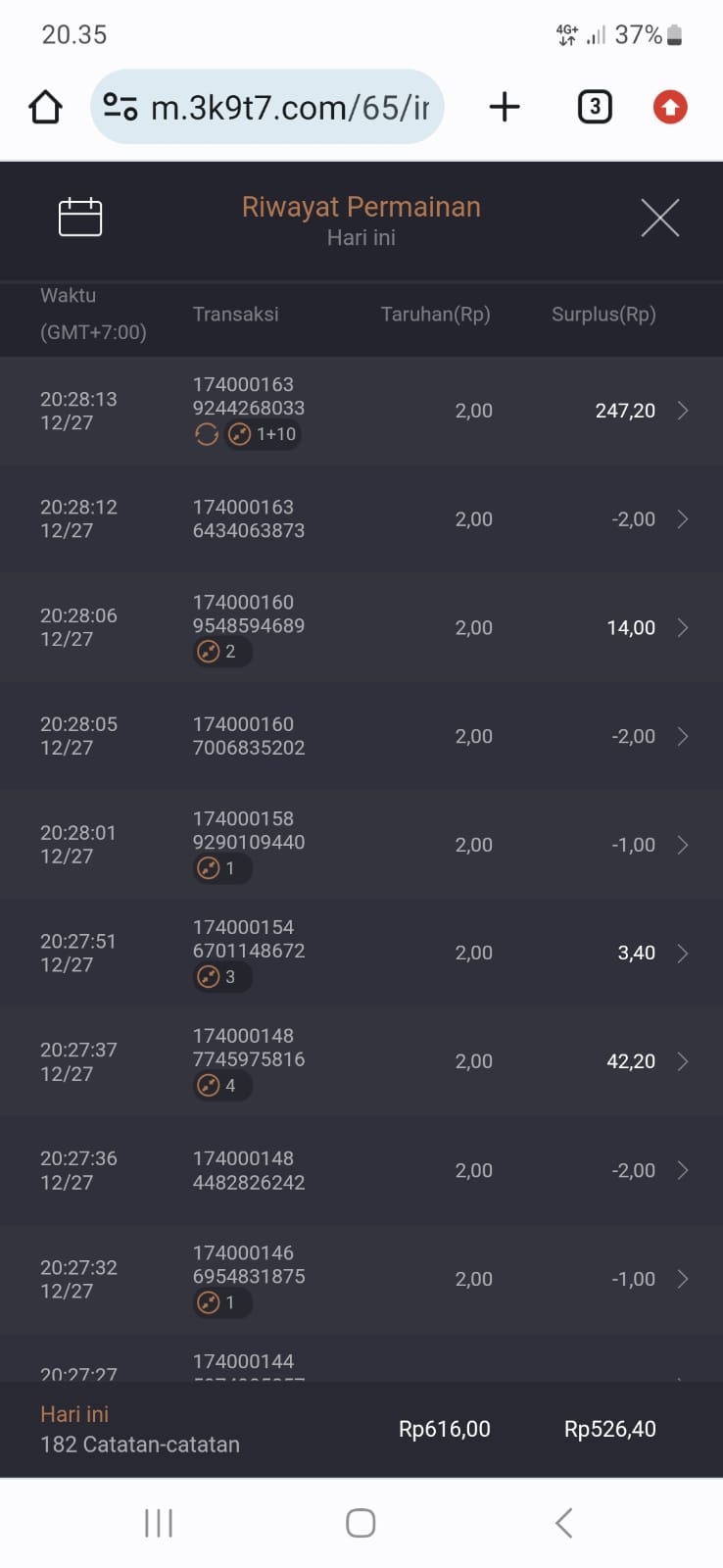Screen dimensions: 723x1568
Task: Open a new browser tab
Action: tap(505, 107)
